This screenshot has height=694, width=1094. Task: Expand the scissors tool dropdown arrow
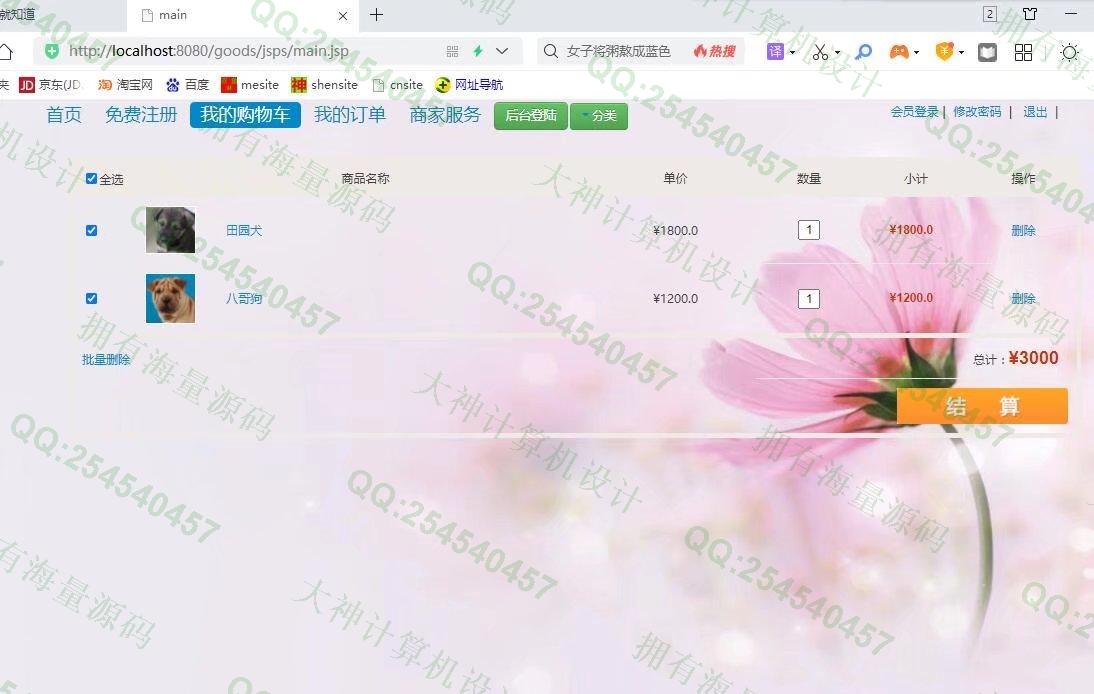[x=837, y=52]
